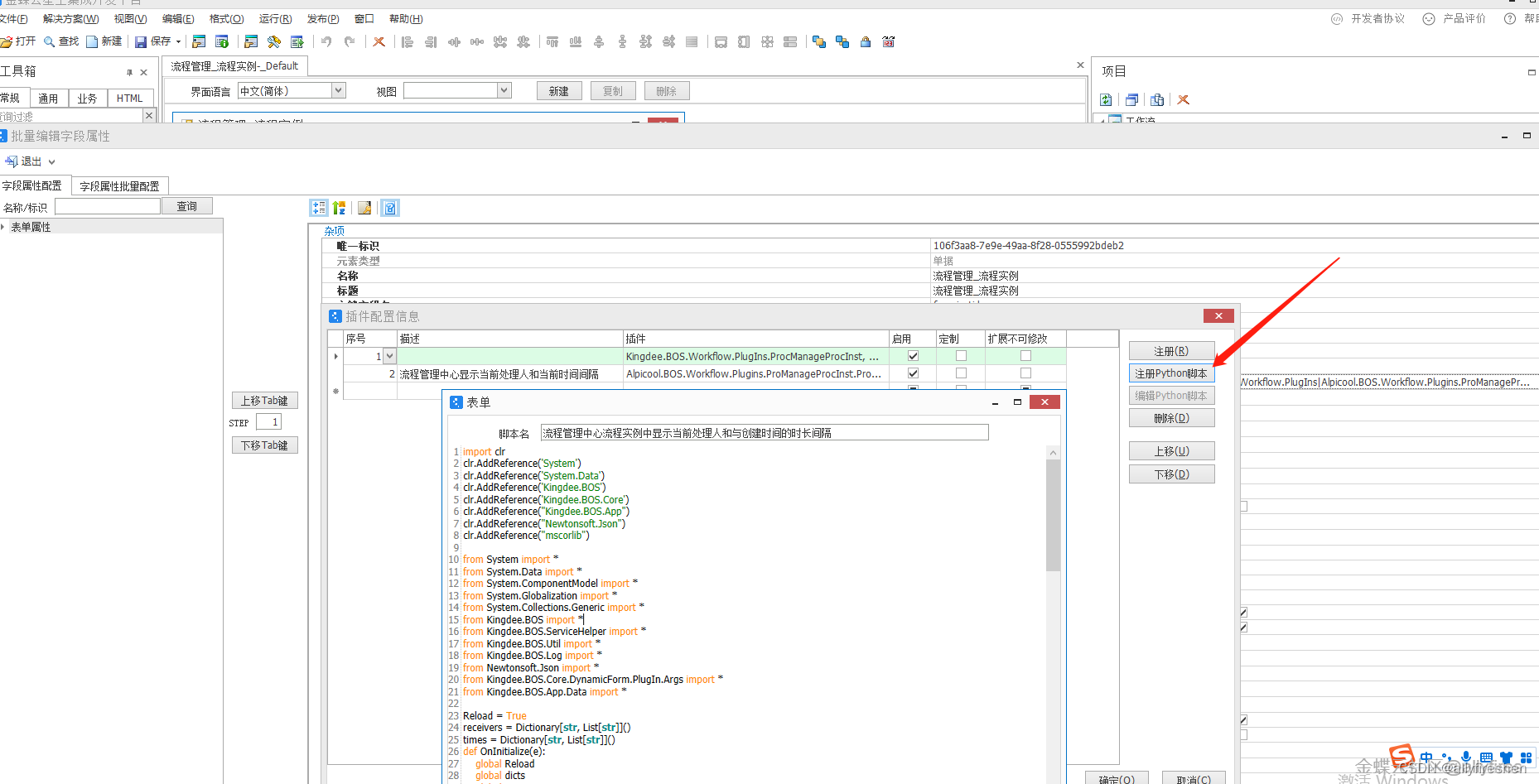Image resolution: width=1539 pixels, height=784 pixels.
Task: Switch to the HTML toolbox tab
Action: [x=129, y=98]
